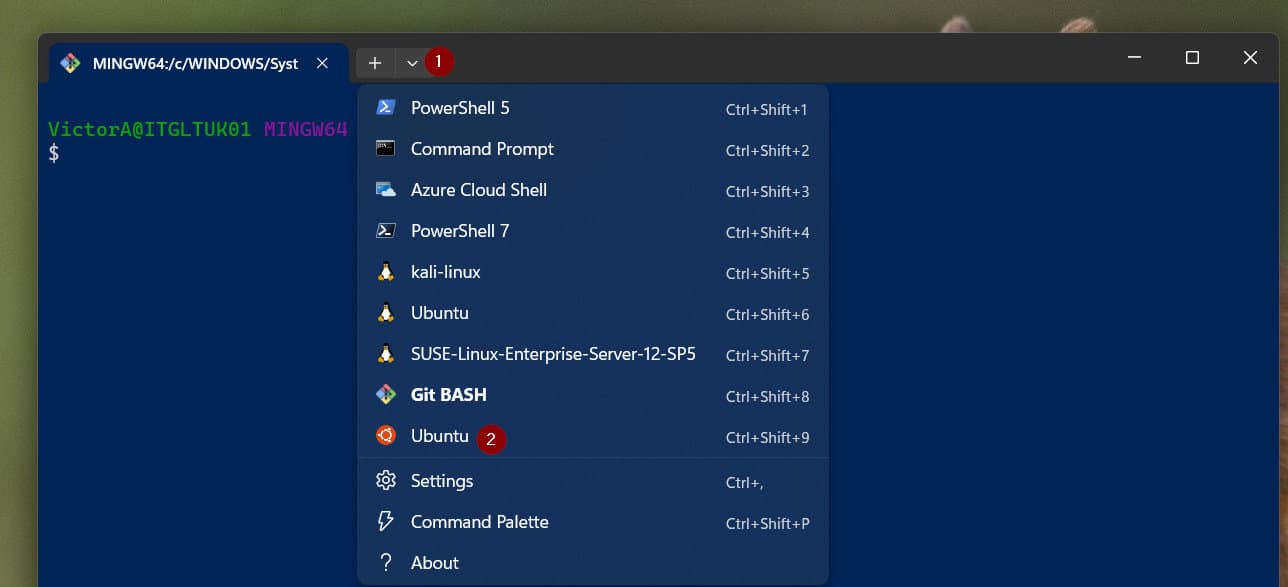Click the About question mark icon
1288x587 pixels.
[x=385, y=562]
